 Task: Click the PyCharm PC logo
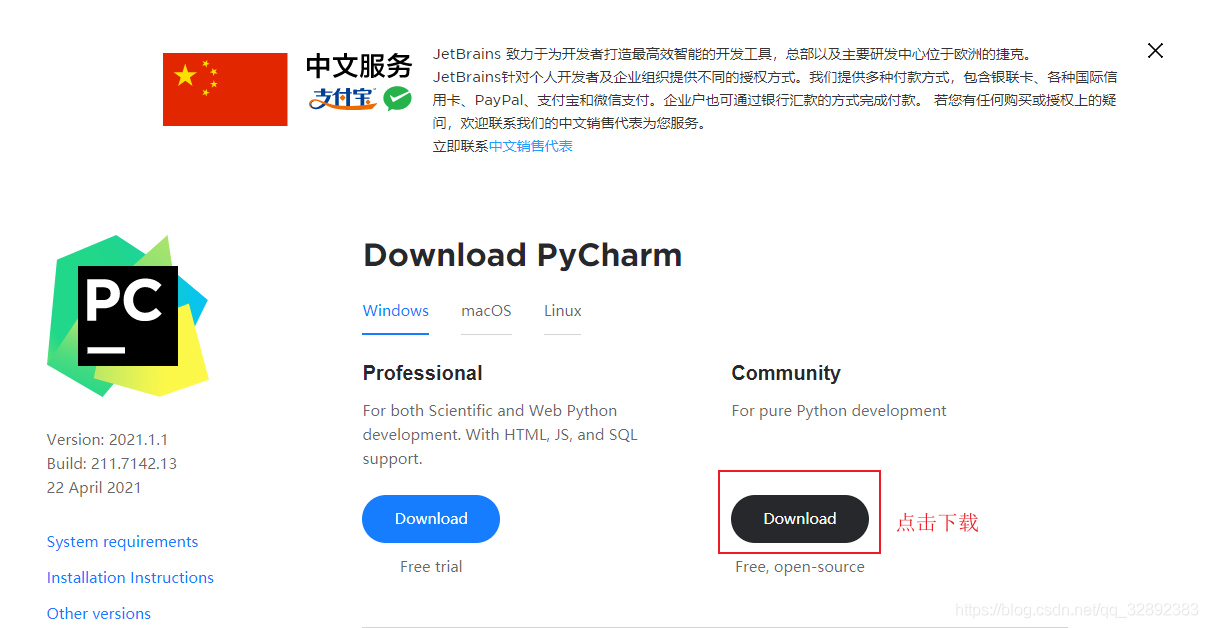[x=128, y=316]
